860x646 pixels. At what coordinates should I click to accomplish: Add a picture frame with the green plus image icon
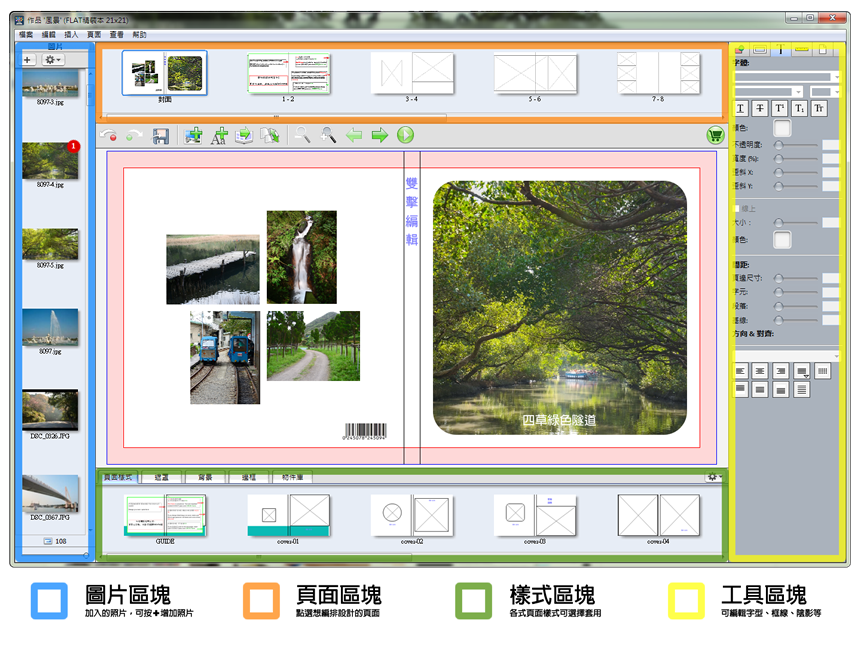(193, 135)
